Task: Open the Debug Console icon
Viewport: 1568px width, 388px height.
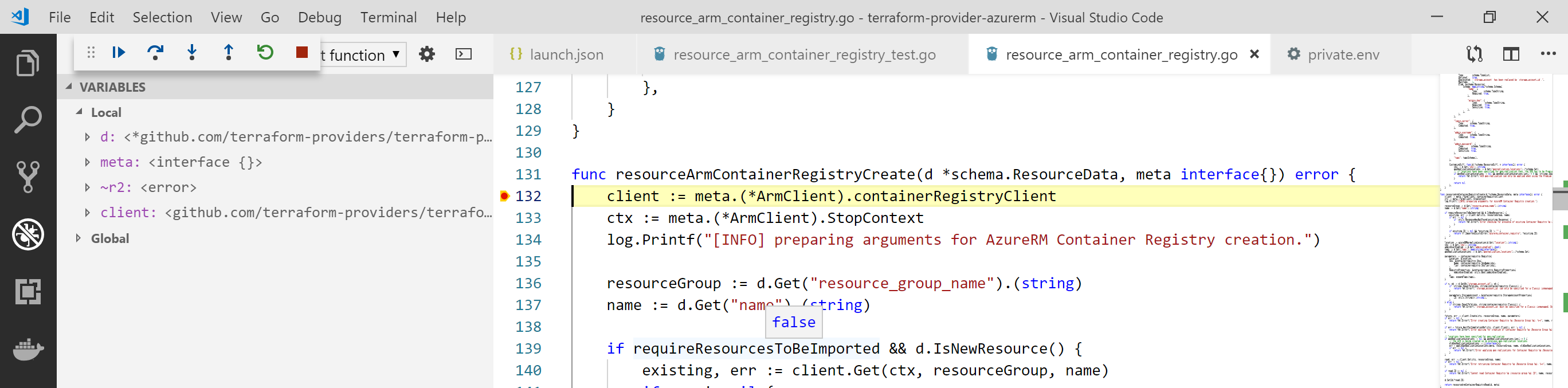Action: [x=463, y=54]
